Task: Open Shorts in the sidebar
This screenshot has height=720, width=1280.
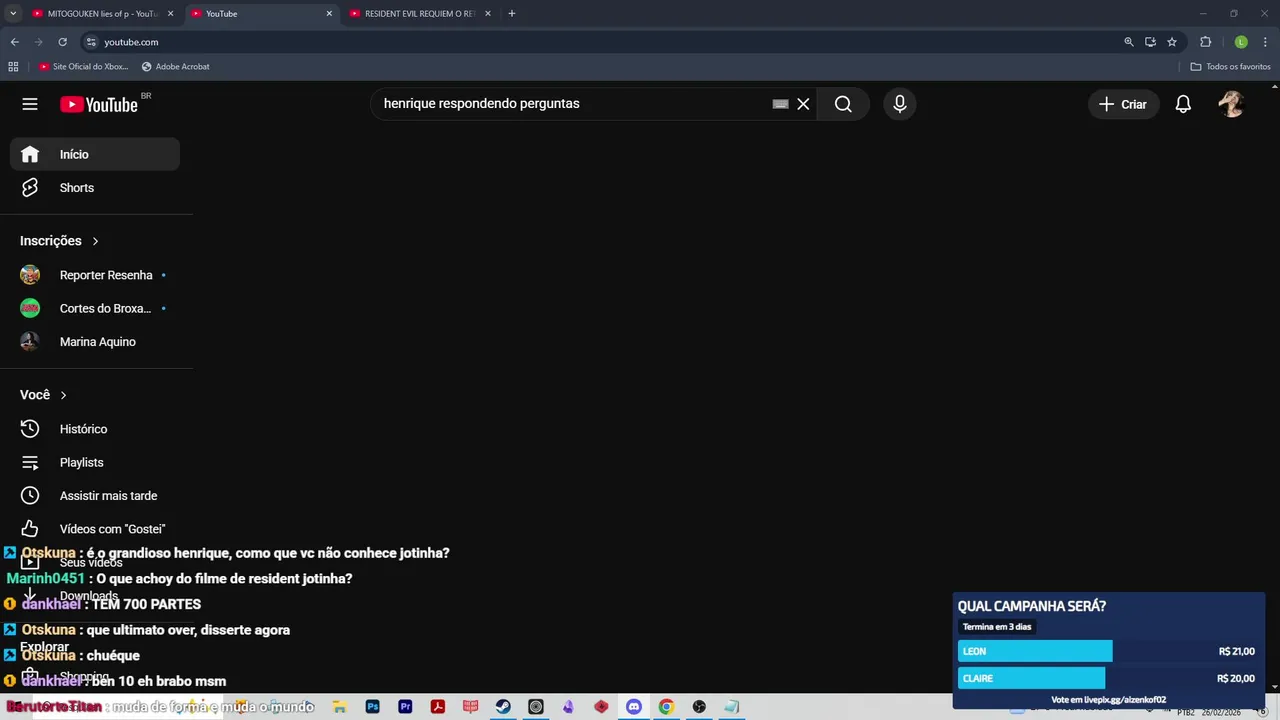Action: point(95,188)
